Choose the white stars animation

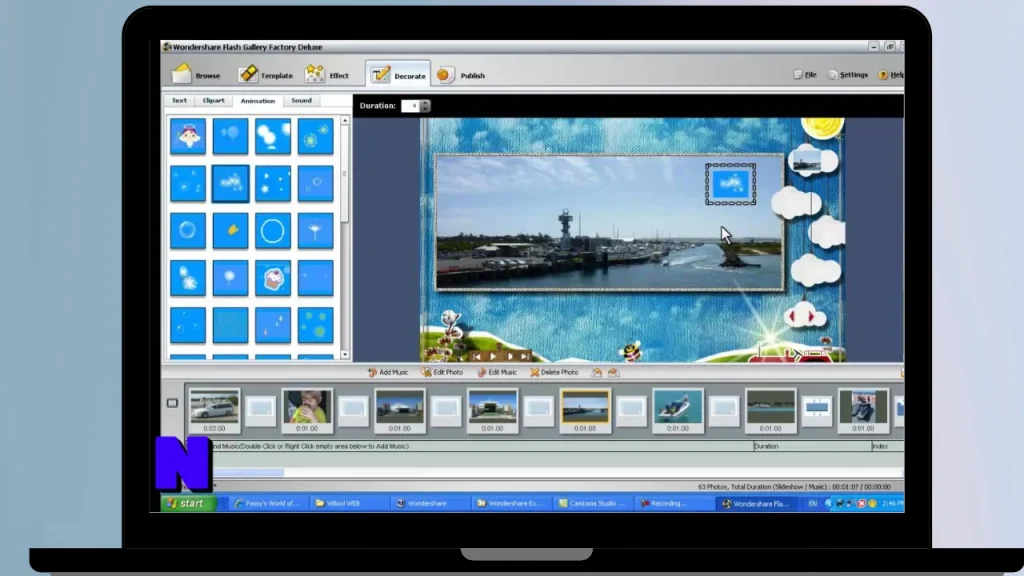coord(273,184)
